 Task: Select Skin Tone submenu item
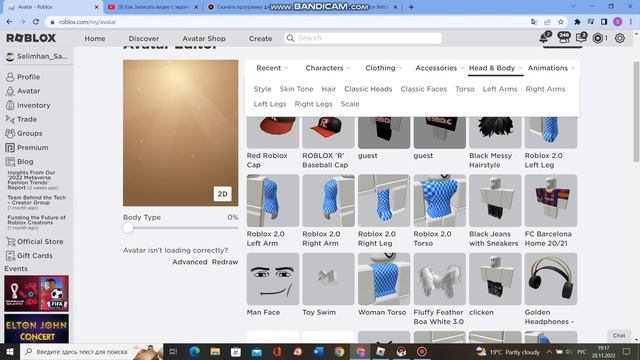pyautogui.click(x=296, y=89)
